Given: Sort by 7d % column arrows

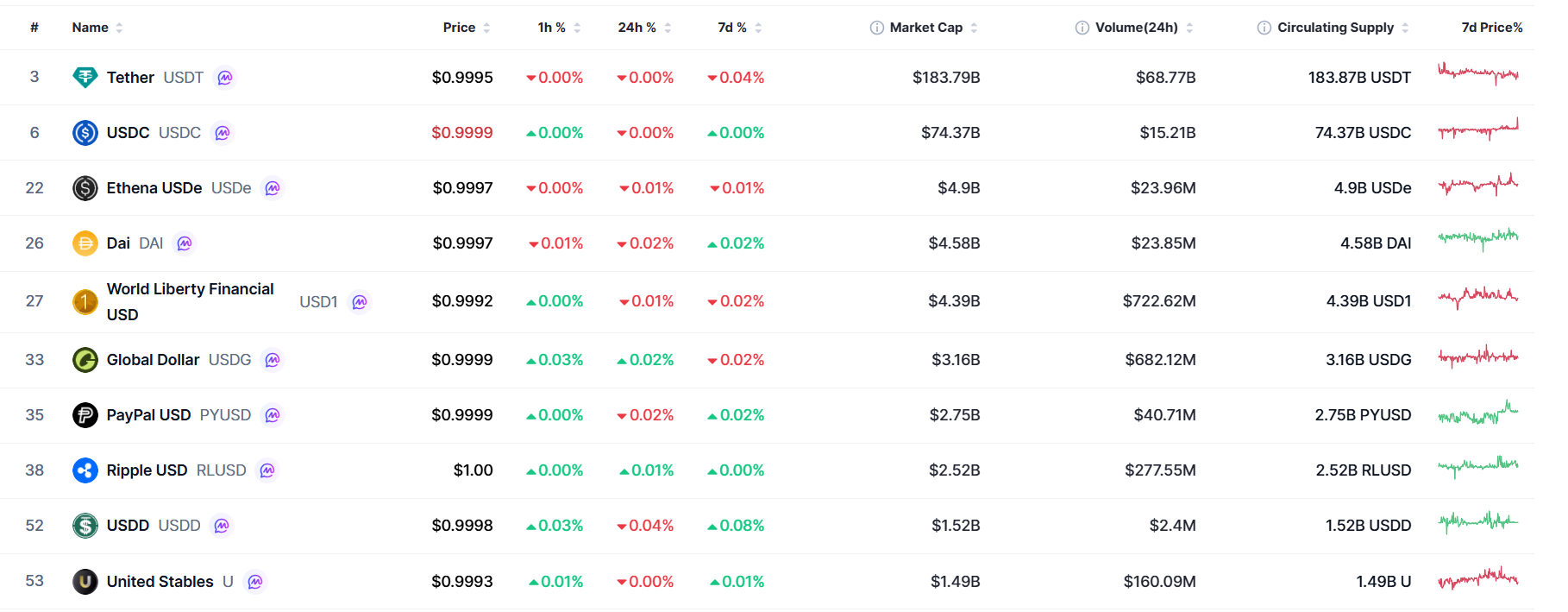Looking at the screenshot, I should [x=758, y=28].
